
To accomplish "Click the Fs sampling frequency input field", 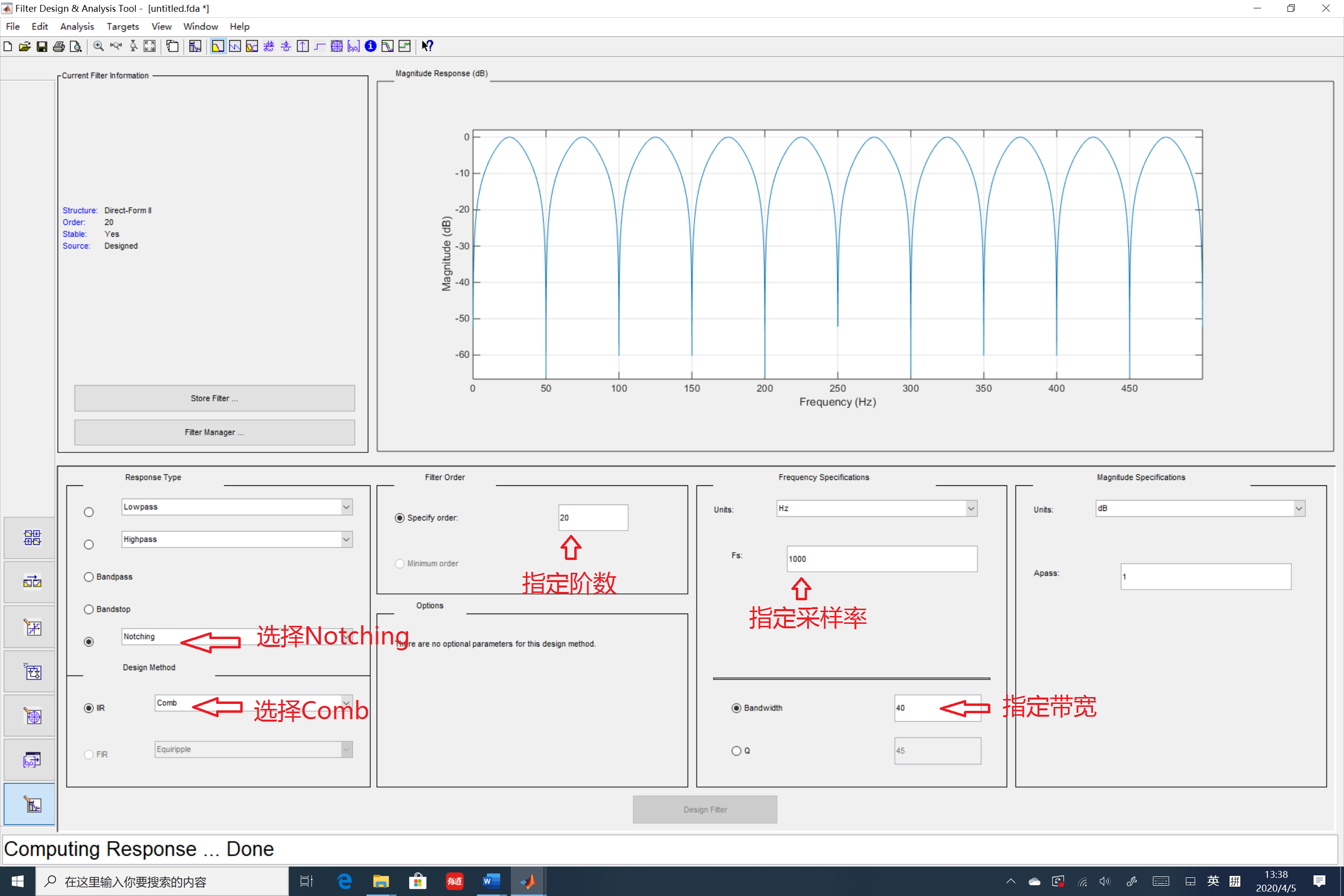I will [881, 559].
